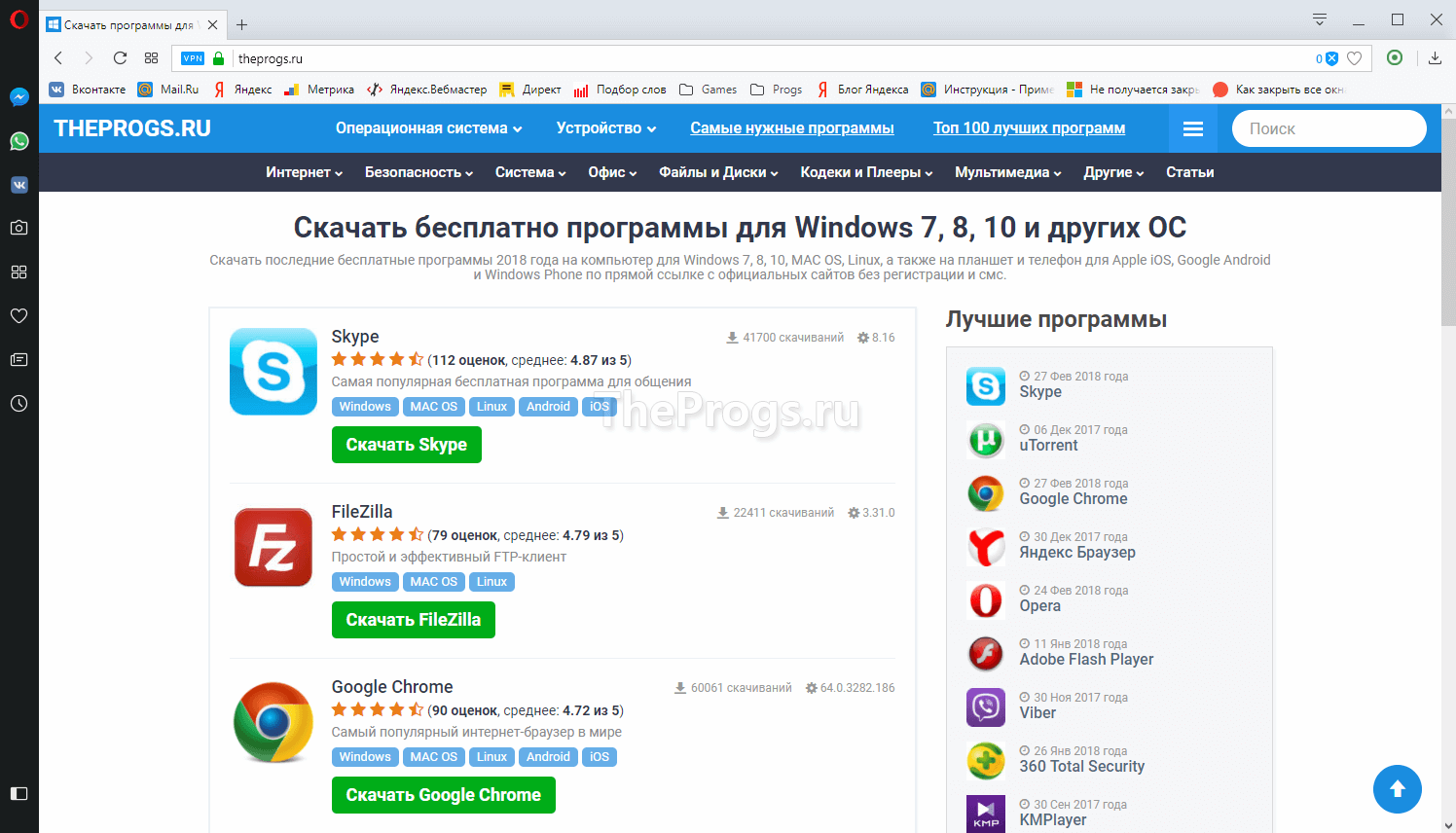Viewport: 1456px width, 833px height.
Task: Open Opera icon in best programs
Action: [x=986, y=600]
